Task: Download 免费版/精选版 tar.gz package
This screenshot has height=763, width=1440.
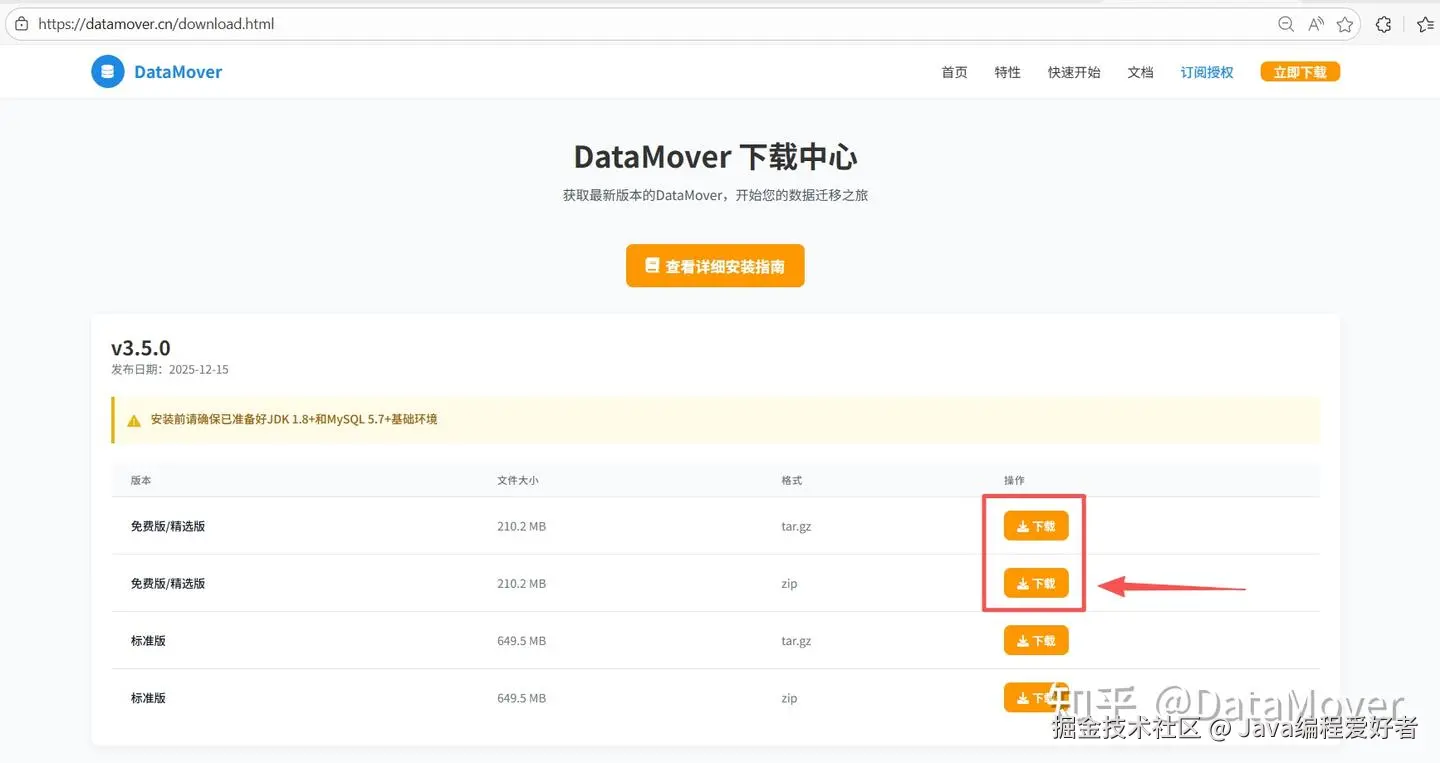Action: point(1036,526)
